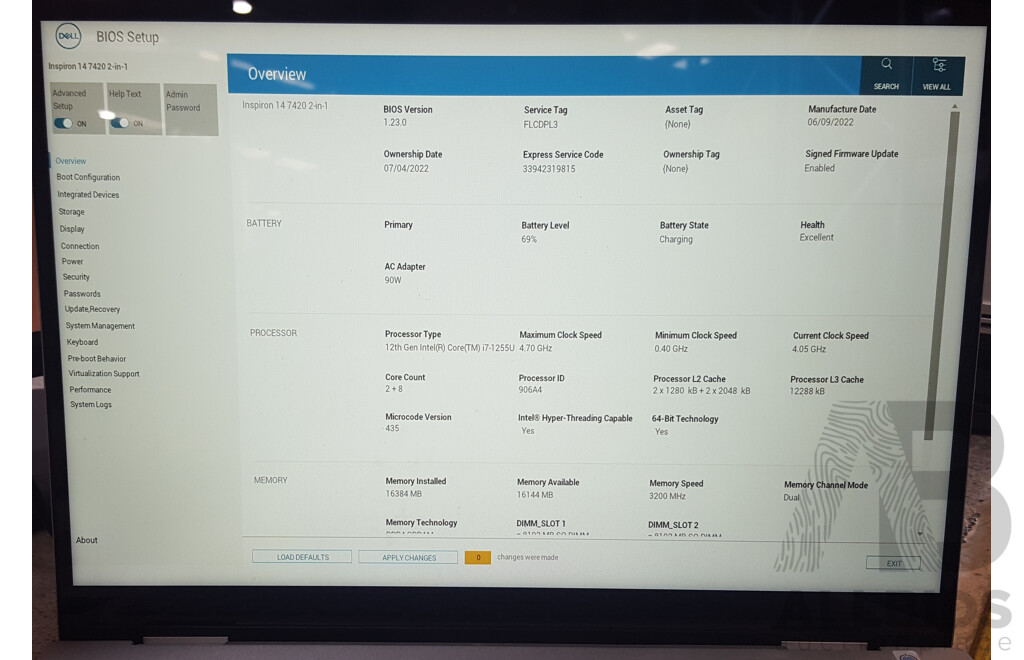Viewport: 1024px width, 660px height.
Task: Click Current Clock Speed 4.05 GHz
Action: tap(809, 349)
